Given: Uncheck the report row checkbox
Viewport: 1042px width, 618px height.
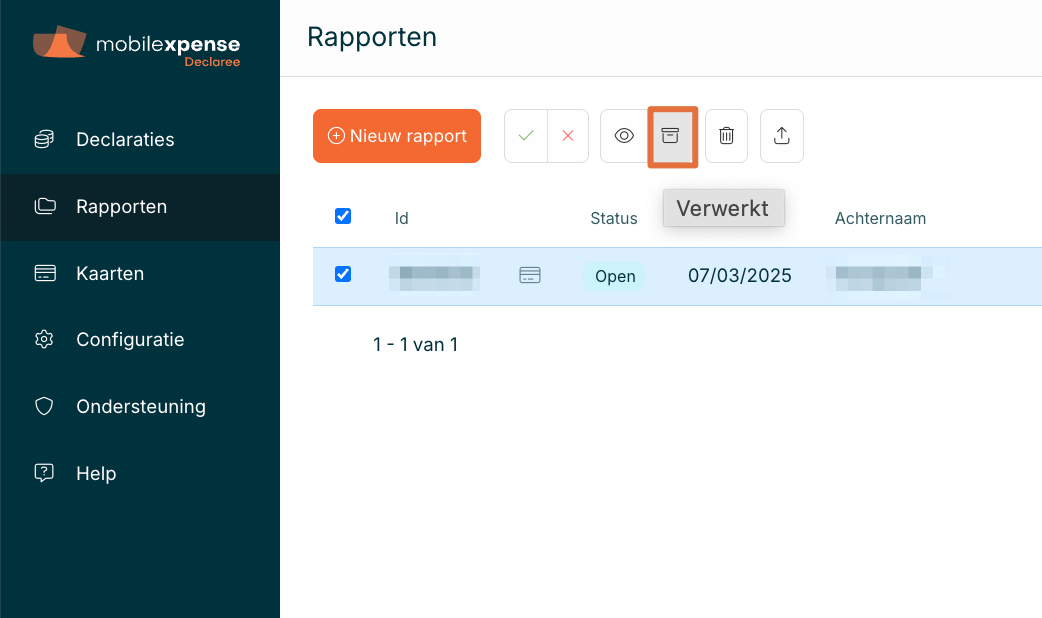Looking at the screenshot, I should coord(343,274).
